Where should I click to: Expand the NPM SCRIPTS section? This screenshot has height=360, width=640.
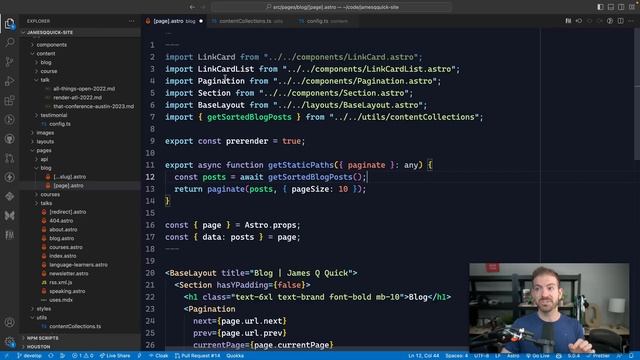[x=80, y=338]
